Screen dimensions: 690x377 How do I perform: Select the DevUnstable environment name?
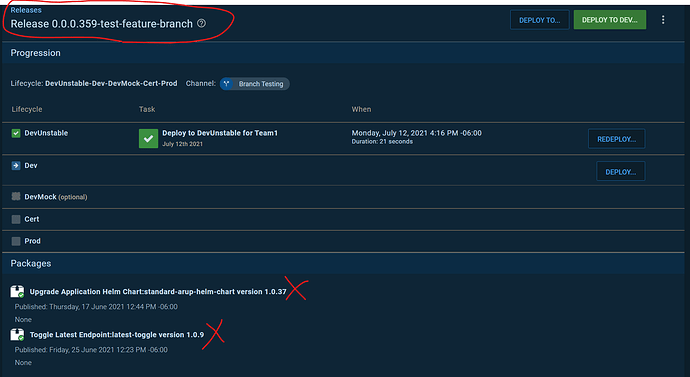point(46,133)
